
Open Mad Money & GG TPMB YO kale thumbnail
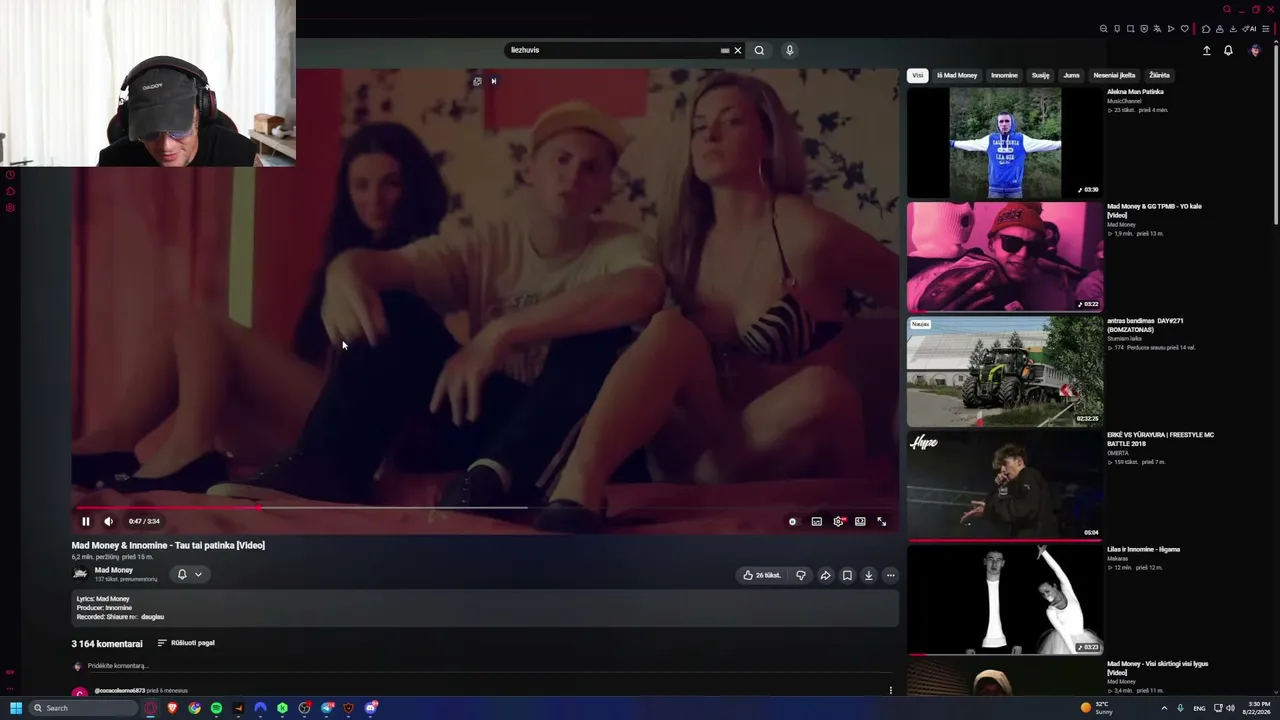click(1005, 257)
